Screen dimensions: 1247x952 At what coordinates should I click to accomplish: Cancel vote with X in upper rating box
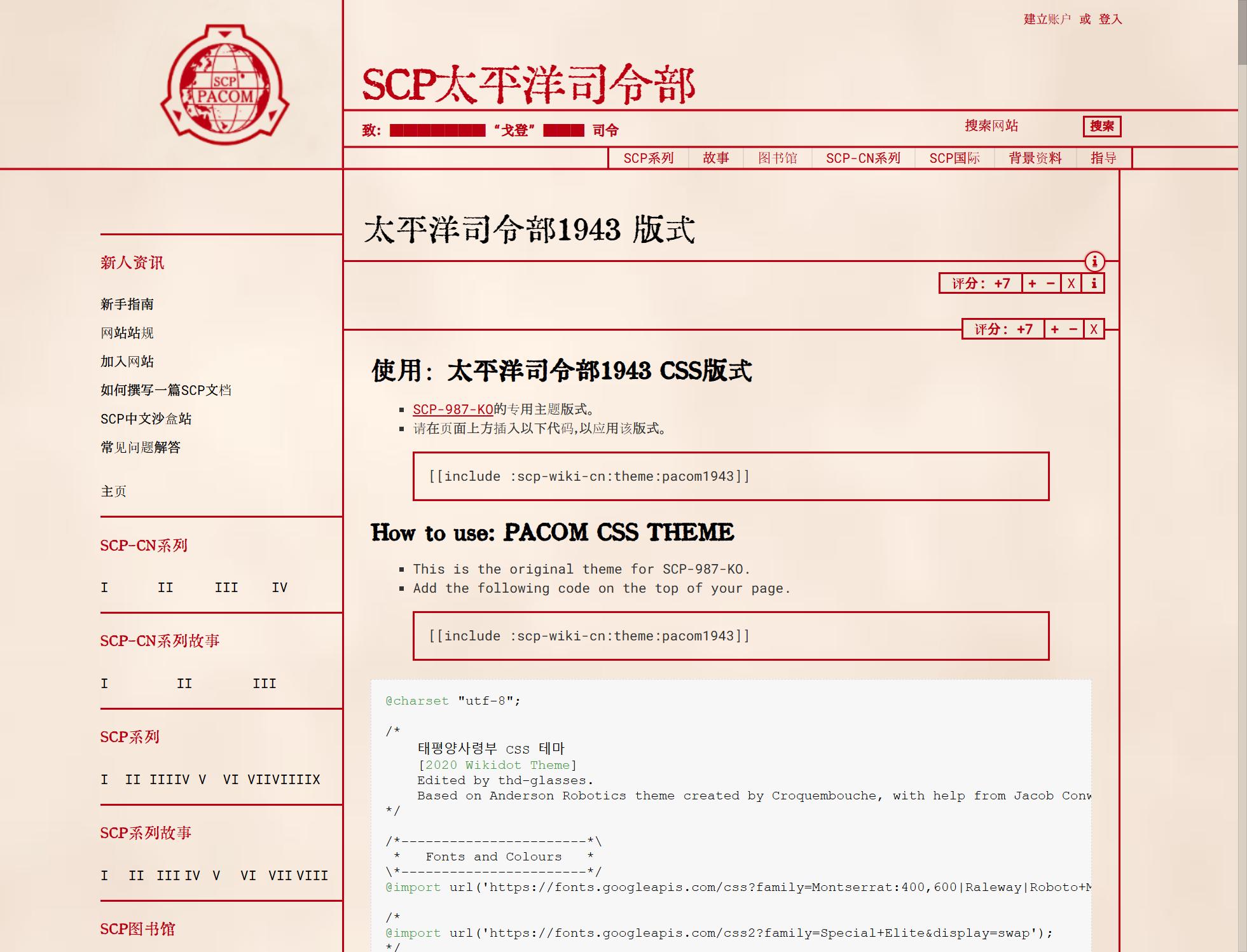(x=1071, y=284)
